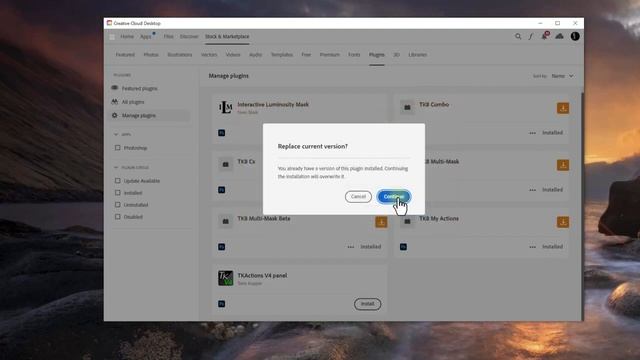Click Photoshop badge under TK8 Cx

222,190
